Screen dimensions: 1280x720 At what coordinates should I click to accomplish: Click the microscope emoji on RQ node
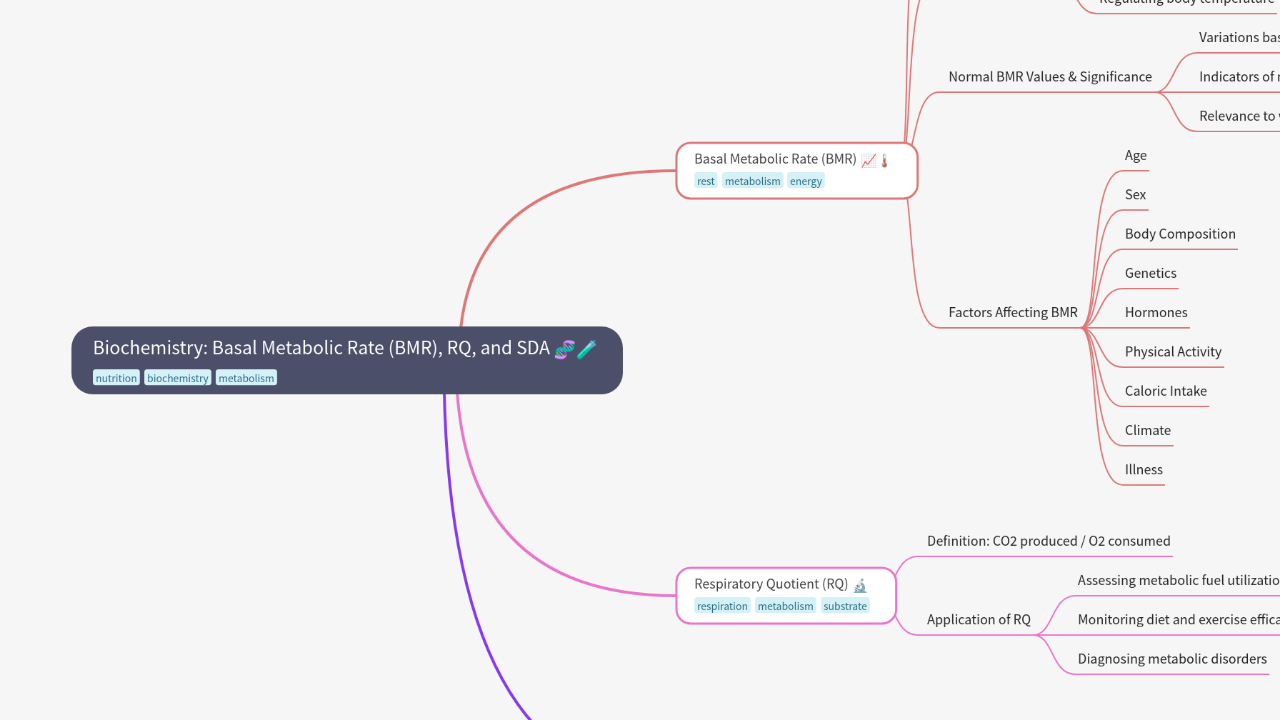click(x=859, y=585)
